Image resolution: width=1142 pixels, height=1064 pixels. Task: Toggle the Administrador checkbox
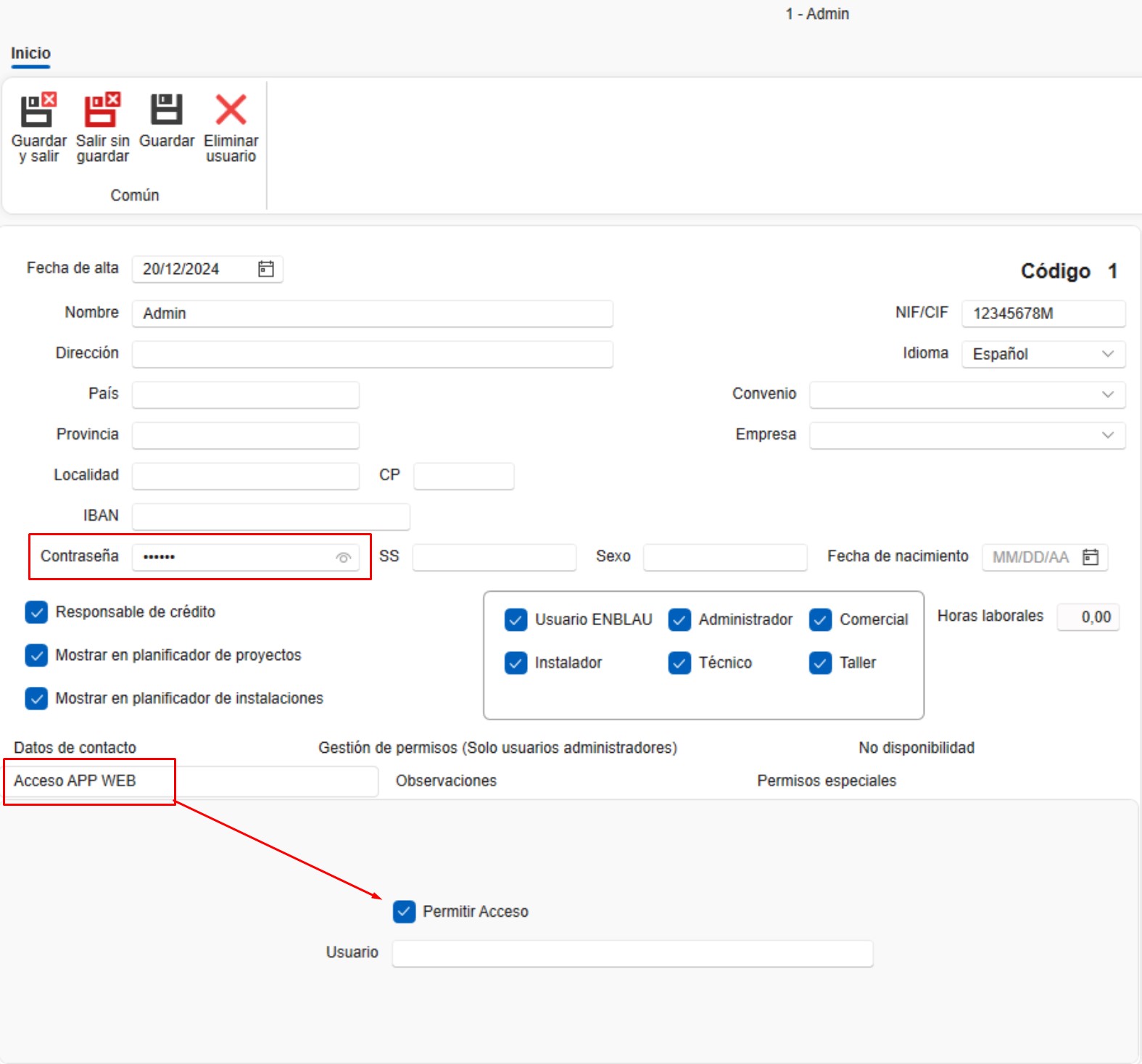[679, 620]
